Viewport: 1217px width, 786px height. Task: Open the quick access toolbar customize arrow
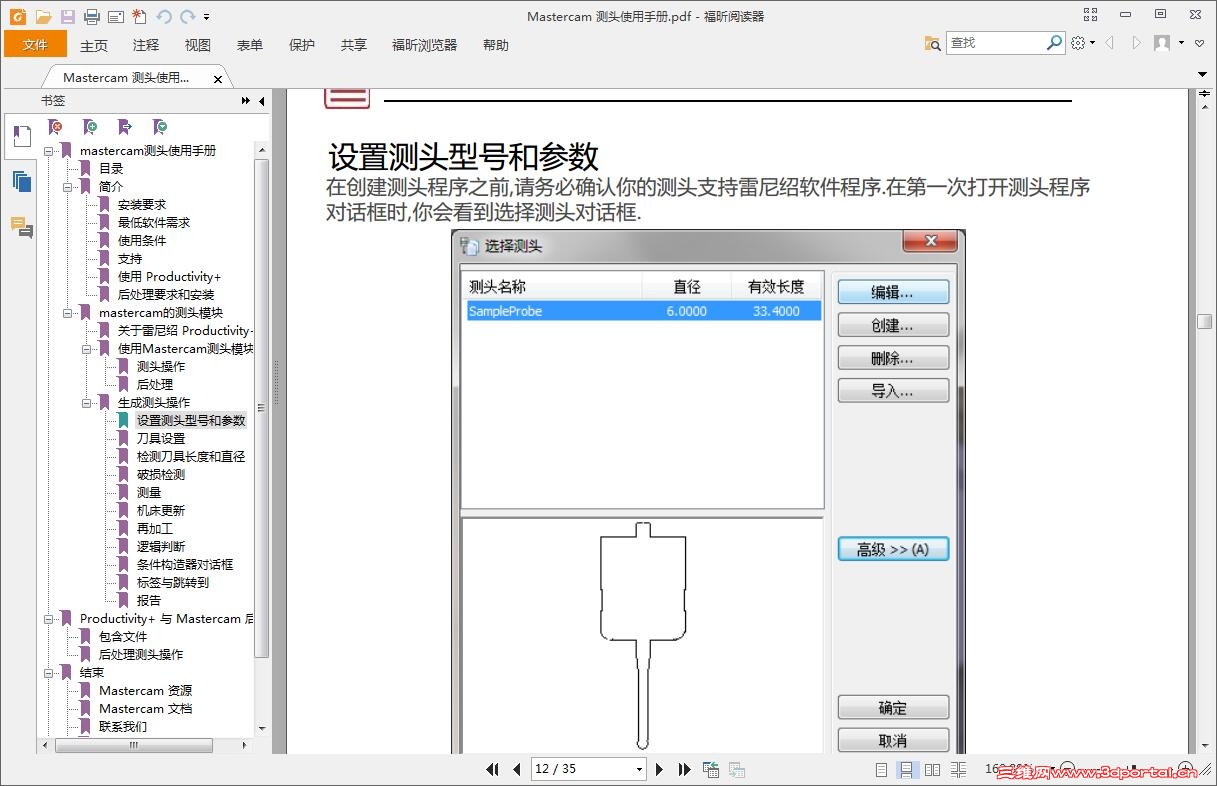click(x=206, y=17)
